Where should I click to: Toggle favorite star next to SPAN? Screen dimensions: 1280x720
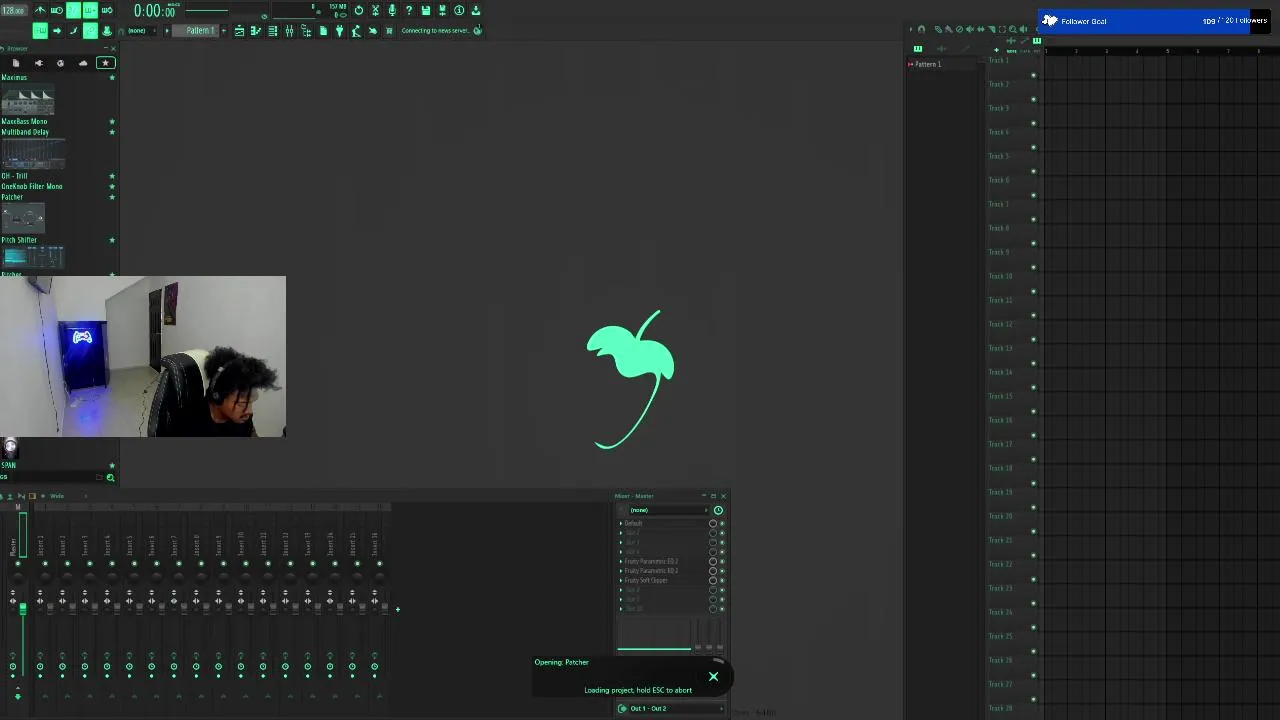pos(112,465)
